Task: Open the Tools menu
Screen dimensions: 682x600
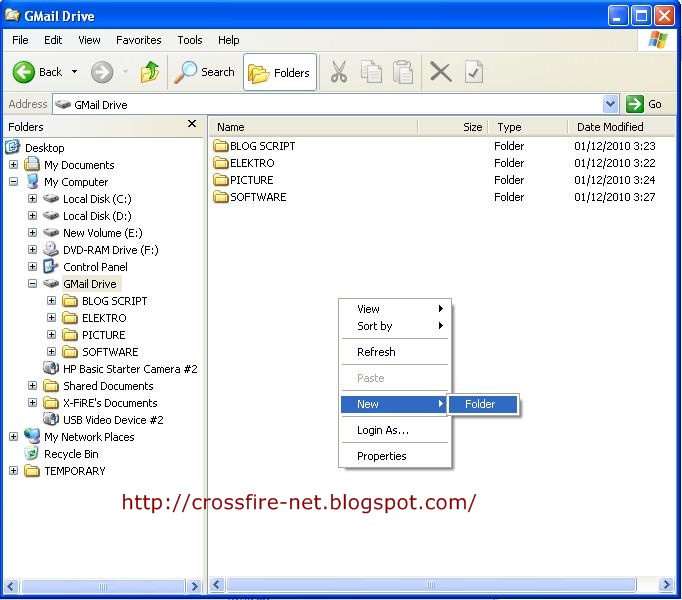Action: (190, 40)
